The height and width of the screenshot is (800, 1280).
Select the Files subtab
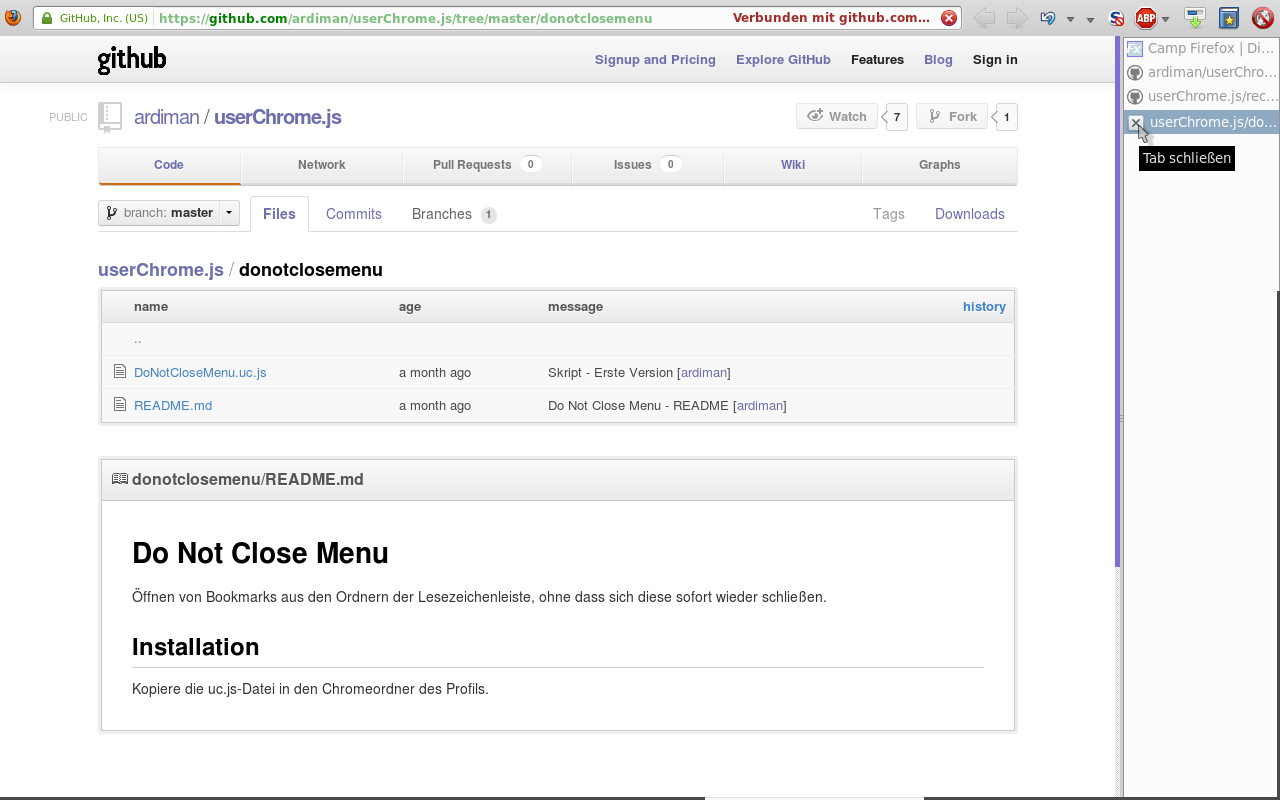click(279, 214)
